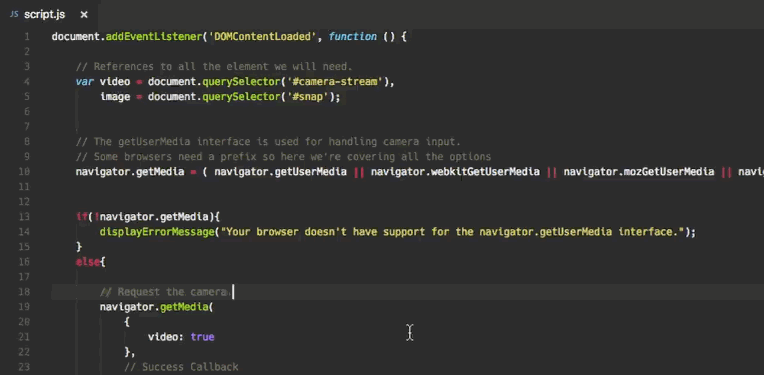Click line number 16 in the gutter
764x375 pixels.
click(x=24, y=262)
